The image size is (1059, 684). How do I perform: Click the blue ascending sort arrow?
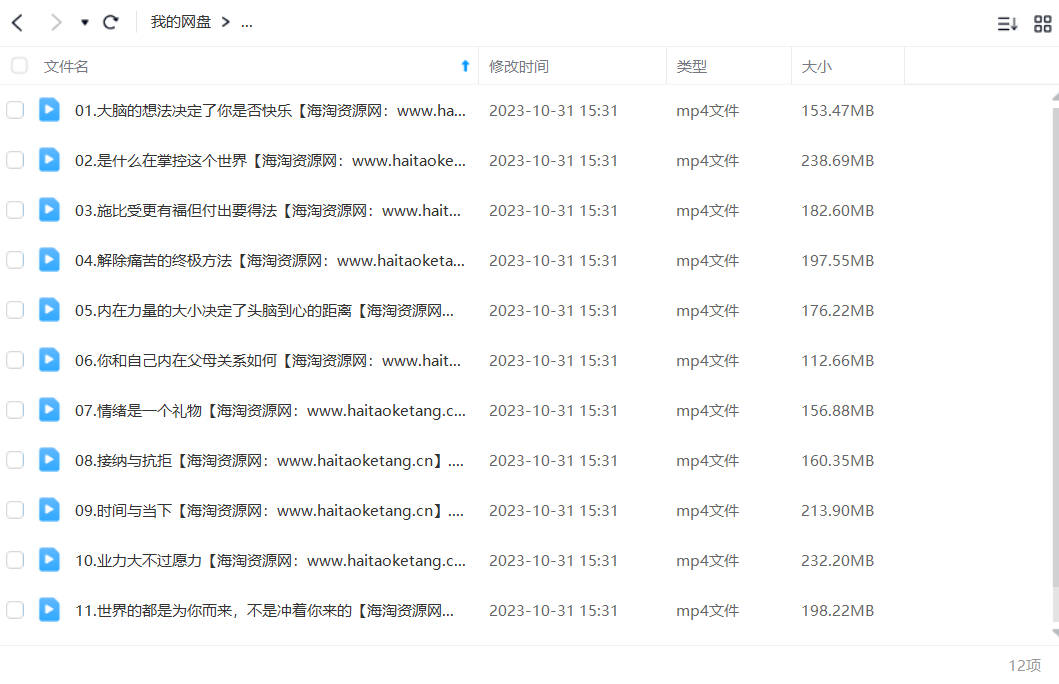point(465,65)
